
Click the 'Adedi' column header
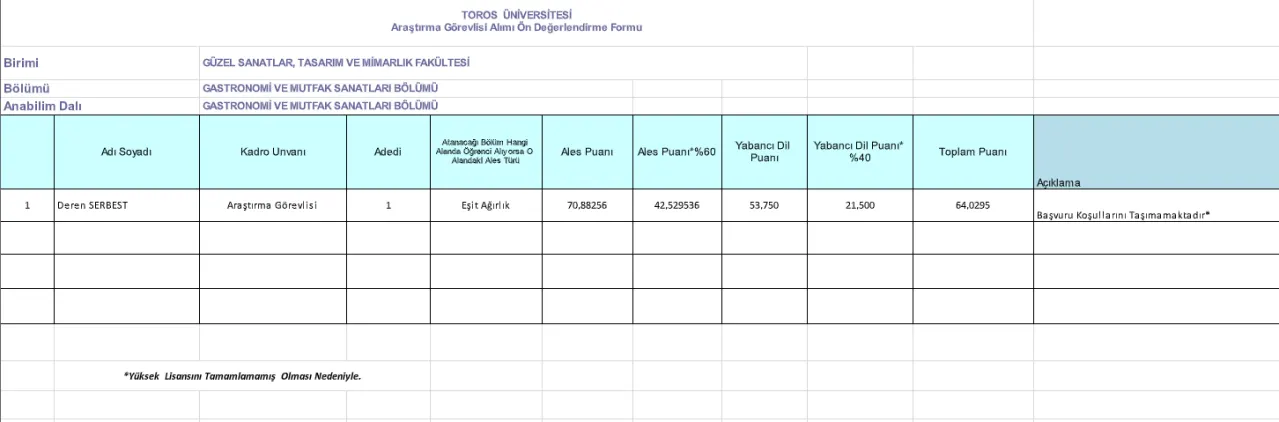click(388, 152)
